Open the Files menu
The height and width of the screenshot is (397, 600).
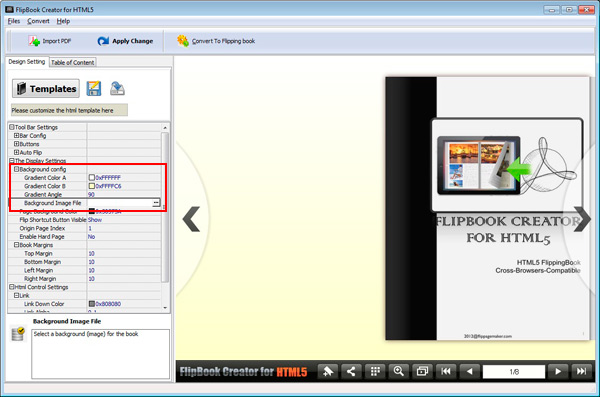click(x=14, y=21)
